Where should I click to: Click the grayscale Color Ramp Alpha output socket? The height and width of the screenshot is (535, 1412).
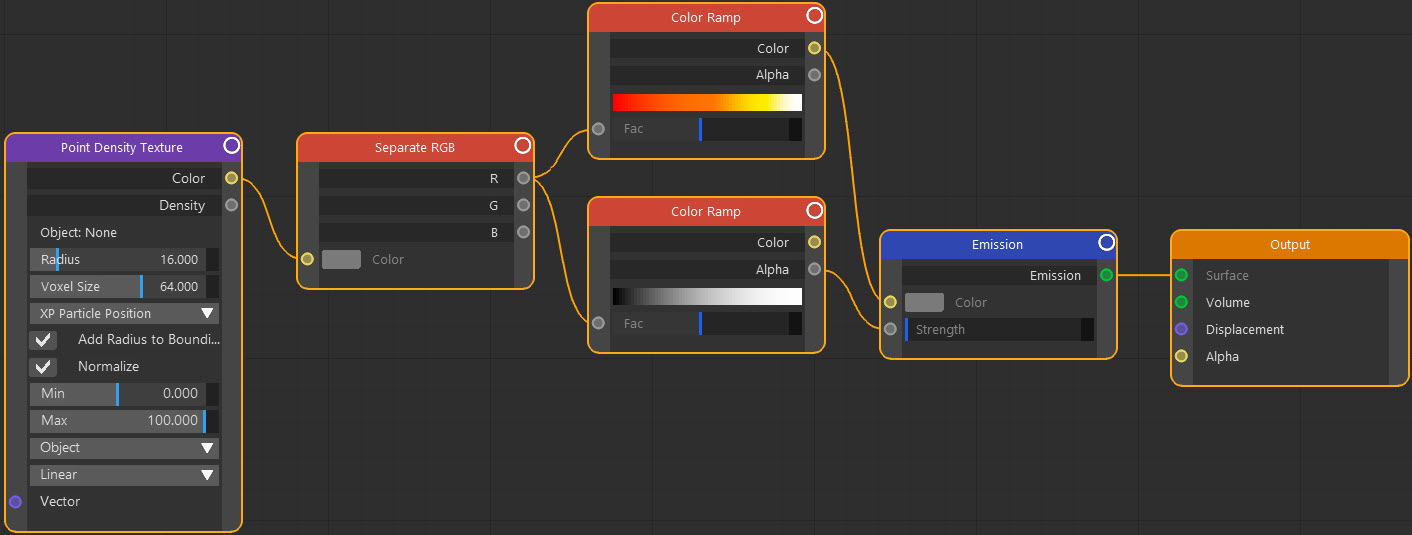pos(814,269)
